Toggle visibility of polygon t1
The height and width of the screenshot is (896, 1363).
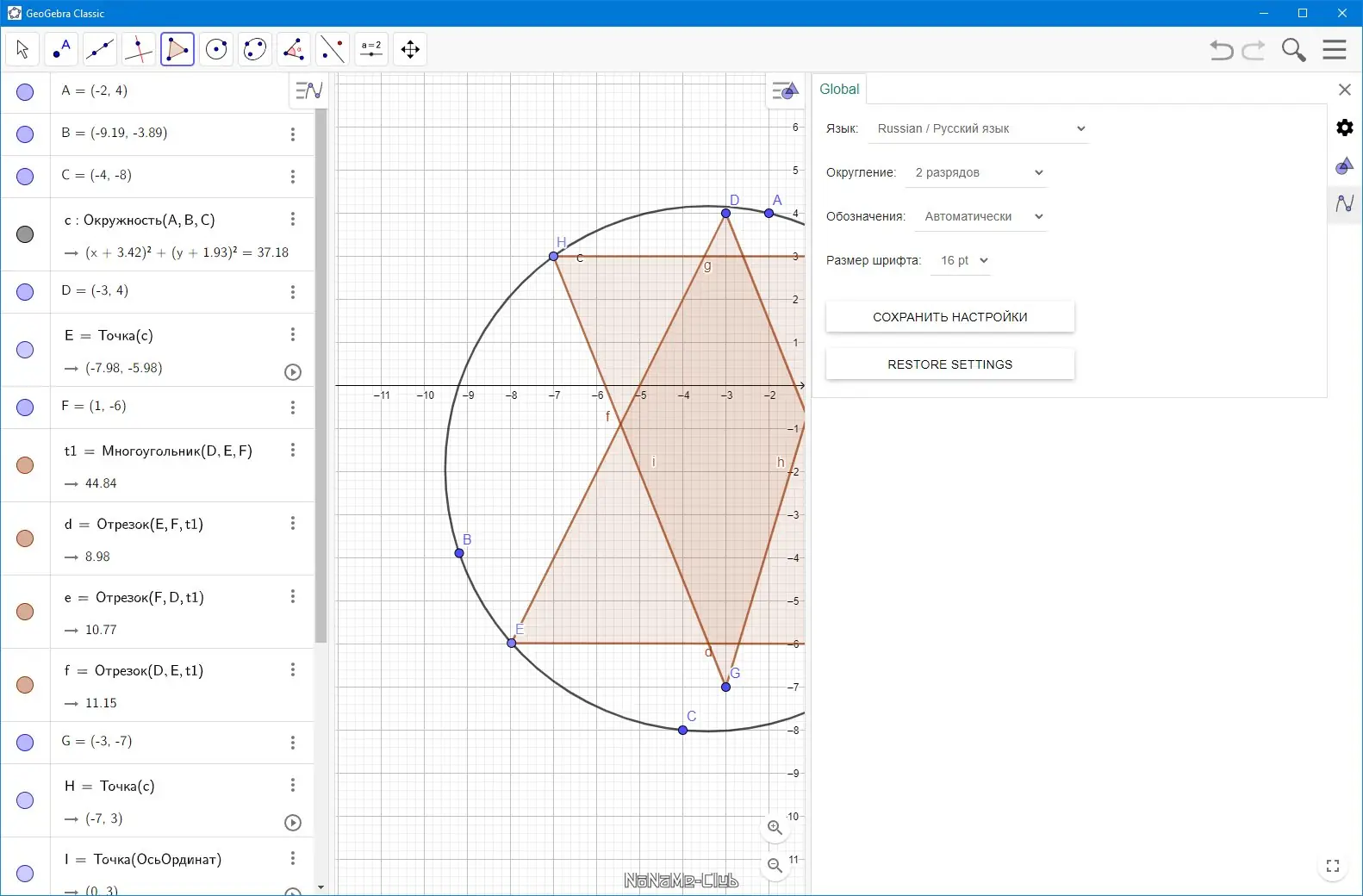click(26, 465)
